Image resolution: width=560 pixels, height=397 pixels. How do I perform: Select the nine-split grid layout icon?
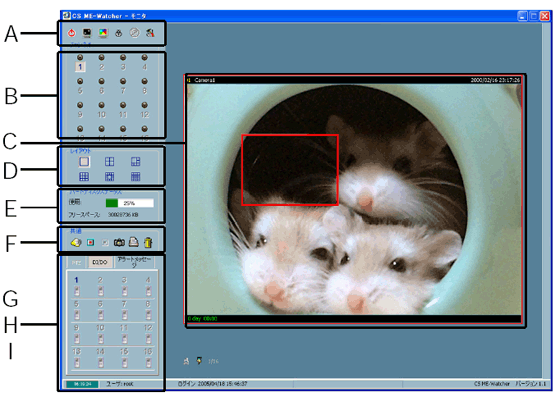[x=84, y=176]
